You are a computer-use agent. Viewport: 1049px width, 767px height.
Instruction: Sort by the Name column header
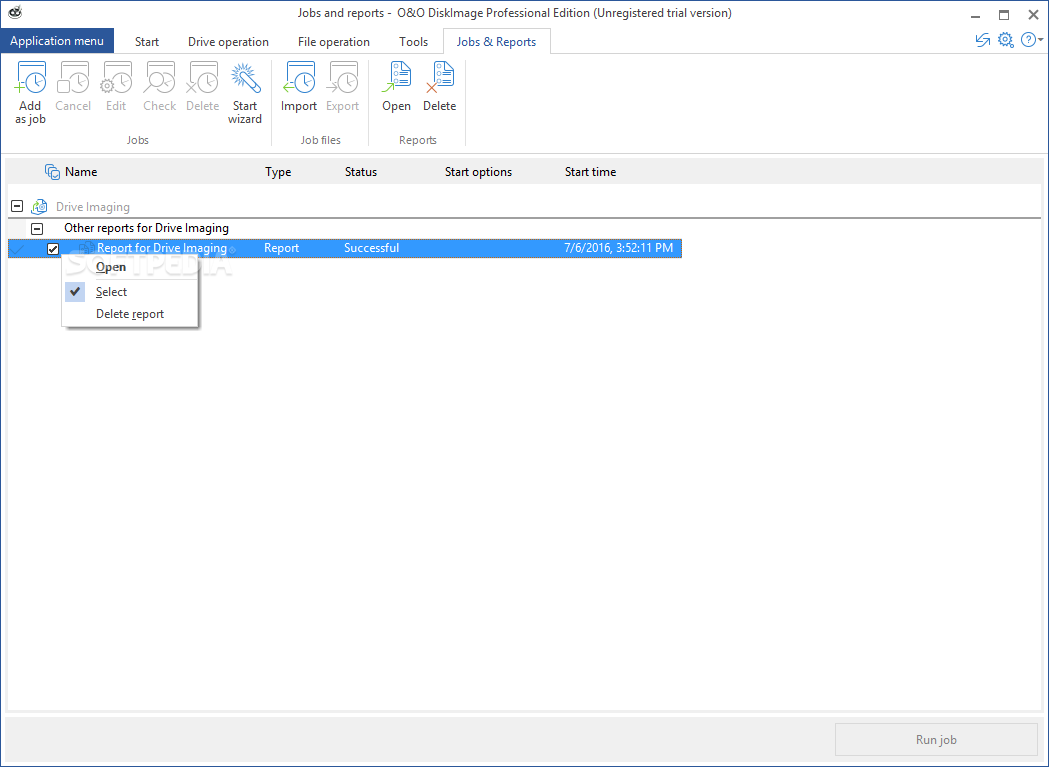tap(81, 172)
